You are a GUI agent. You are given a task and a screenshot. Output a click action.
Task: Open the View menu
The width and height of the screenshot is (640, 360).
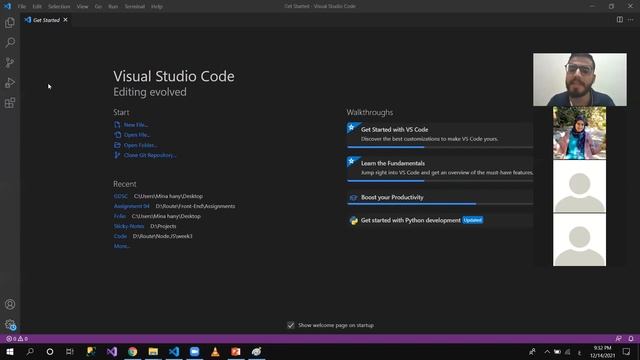click(x=82, y=7)
